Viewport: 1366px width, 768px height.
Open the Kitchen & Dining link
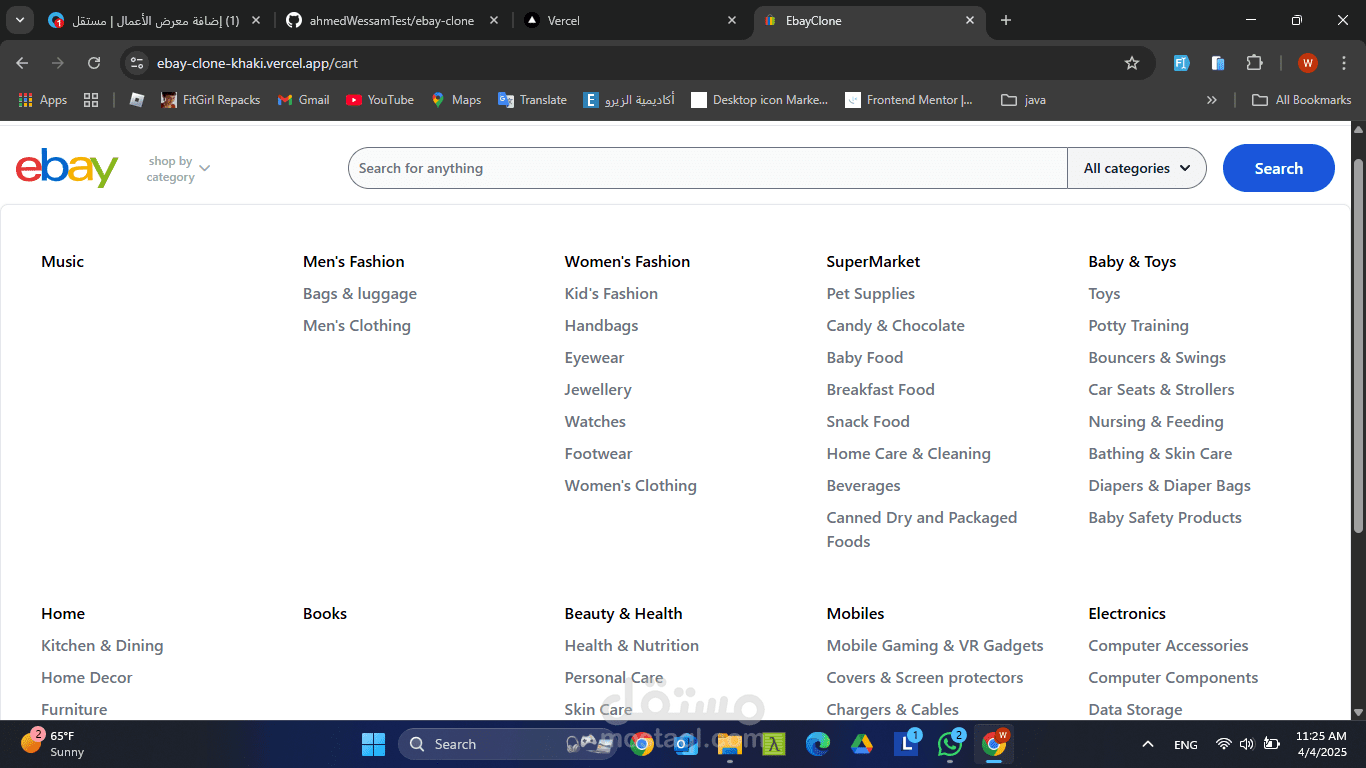[x=102, y=646]
